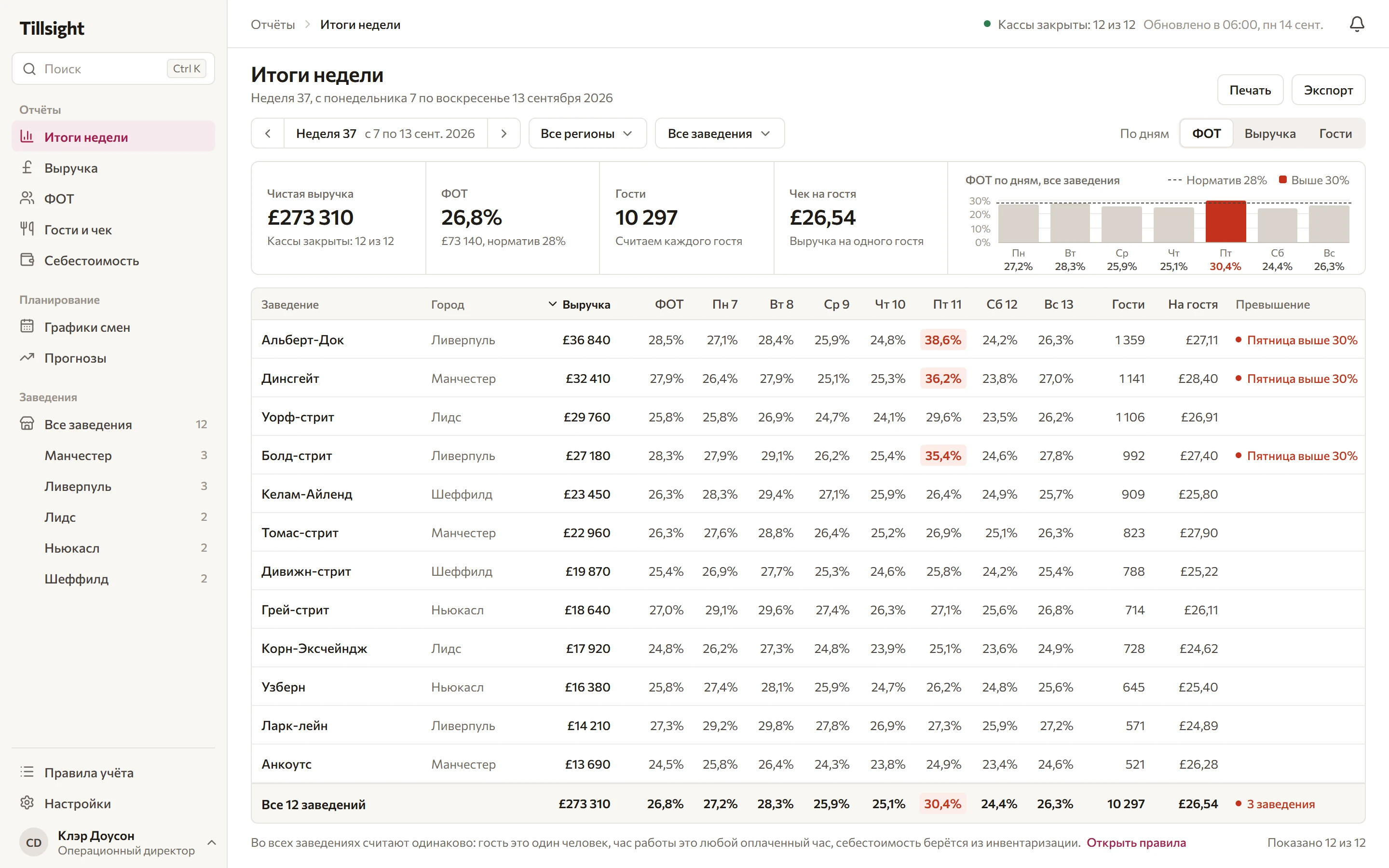Click the red Пт bar in chart
Image resolution: width=1389 pixels, height=868 pixels.
tap(1226, 222)
